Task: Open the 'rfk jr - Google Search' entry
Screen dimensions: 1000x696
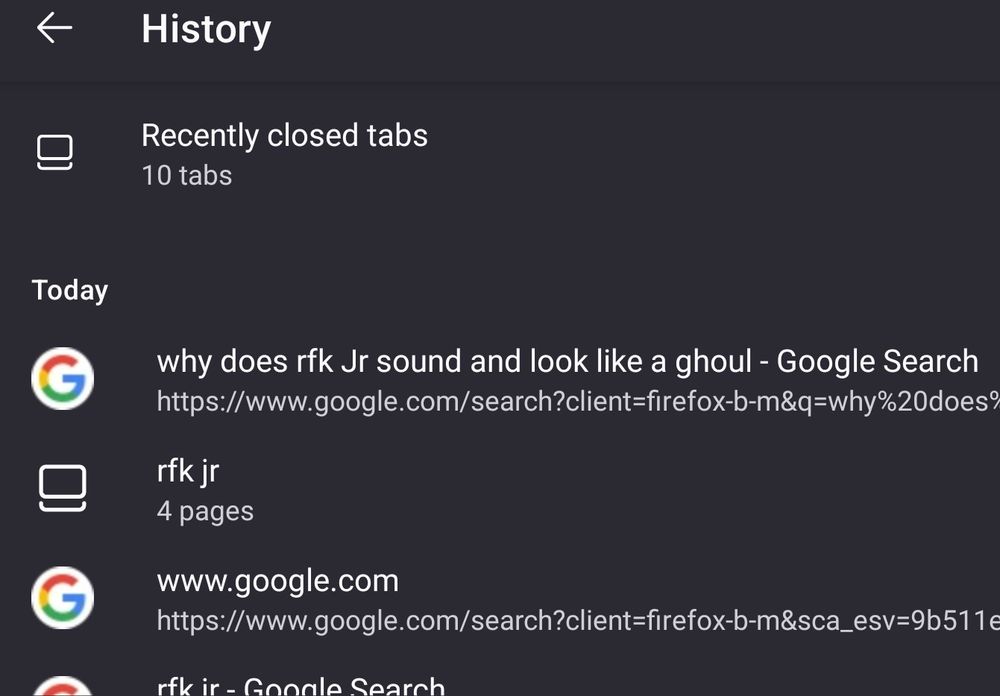Action: pyautogui.click(x=300, y=687)
